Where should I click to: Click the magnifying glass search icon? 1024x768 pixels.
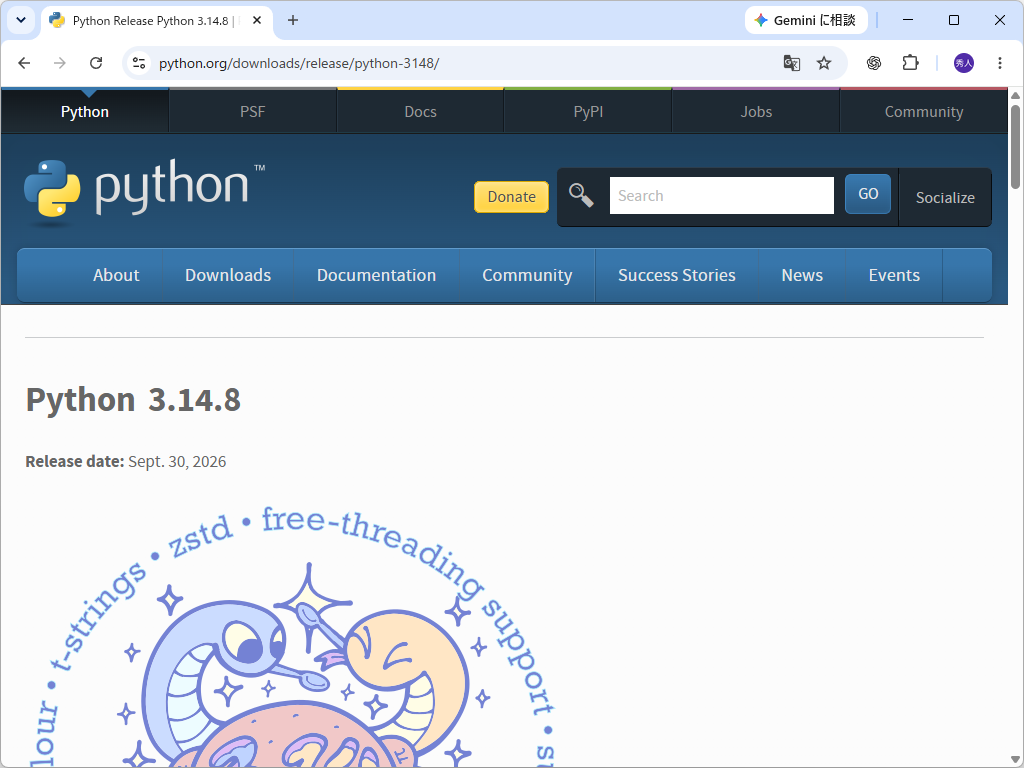(581, 195)
